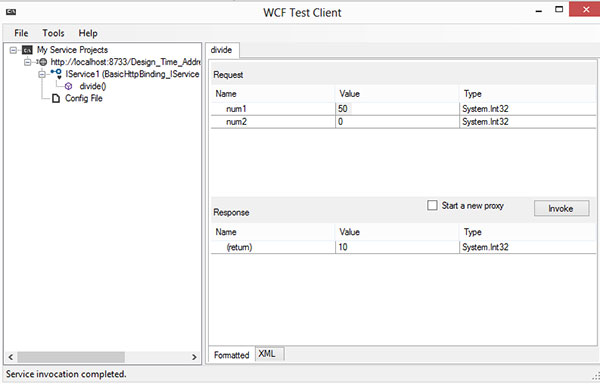Click the IService1 contract interface icon
The height and width of the screenshot is (384, 600).
[x=56, y=73]
